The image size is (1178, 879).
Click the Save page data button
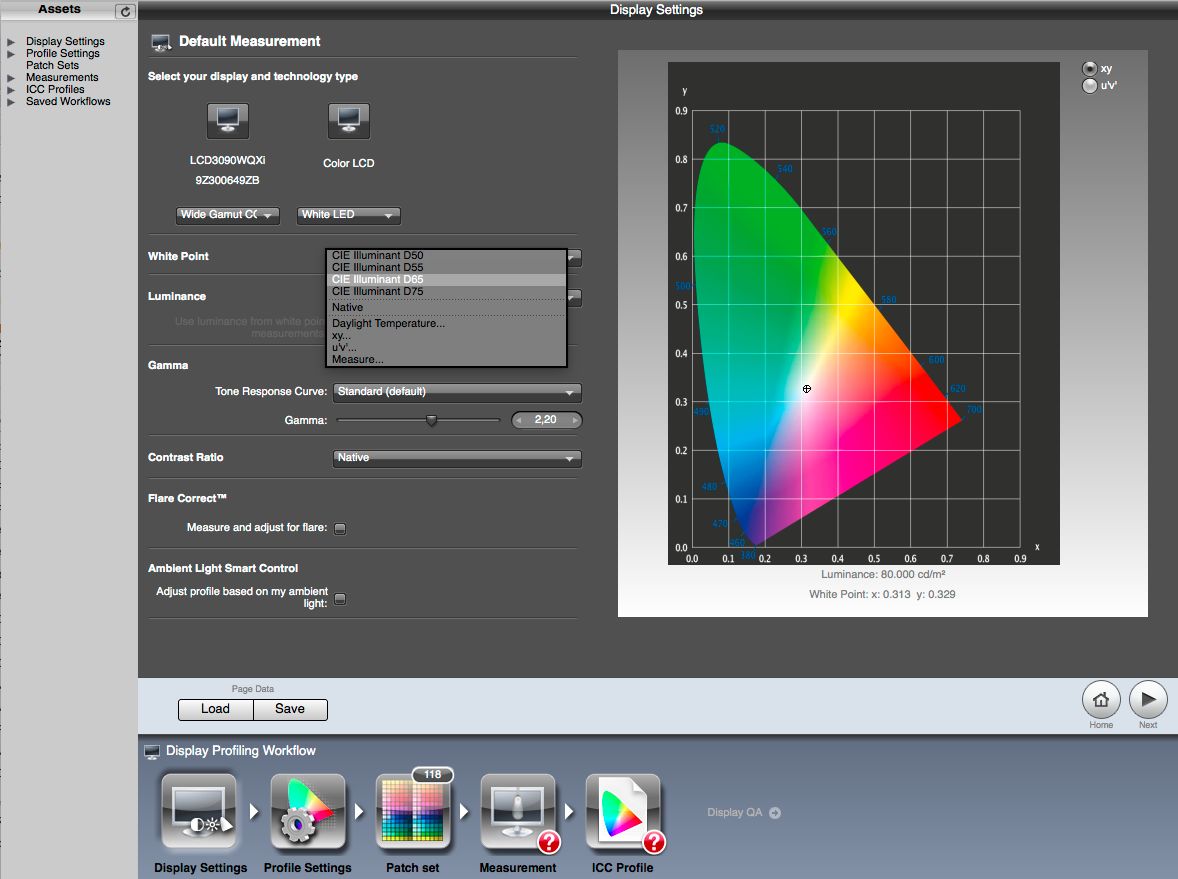pos(289,709)
